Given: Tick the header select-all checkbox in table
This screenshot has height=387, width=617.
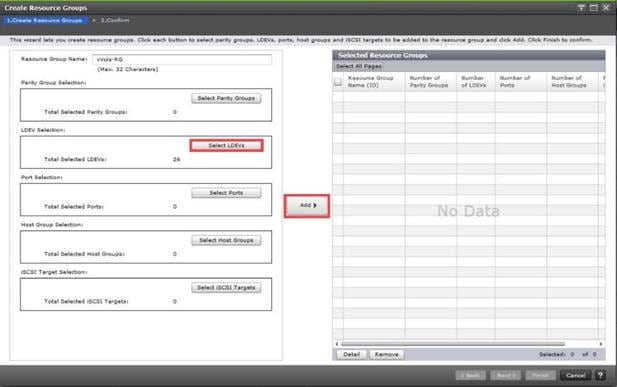Looking at the screenshot, I should [338, 82].
